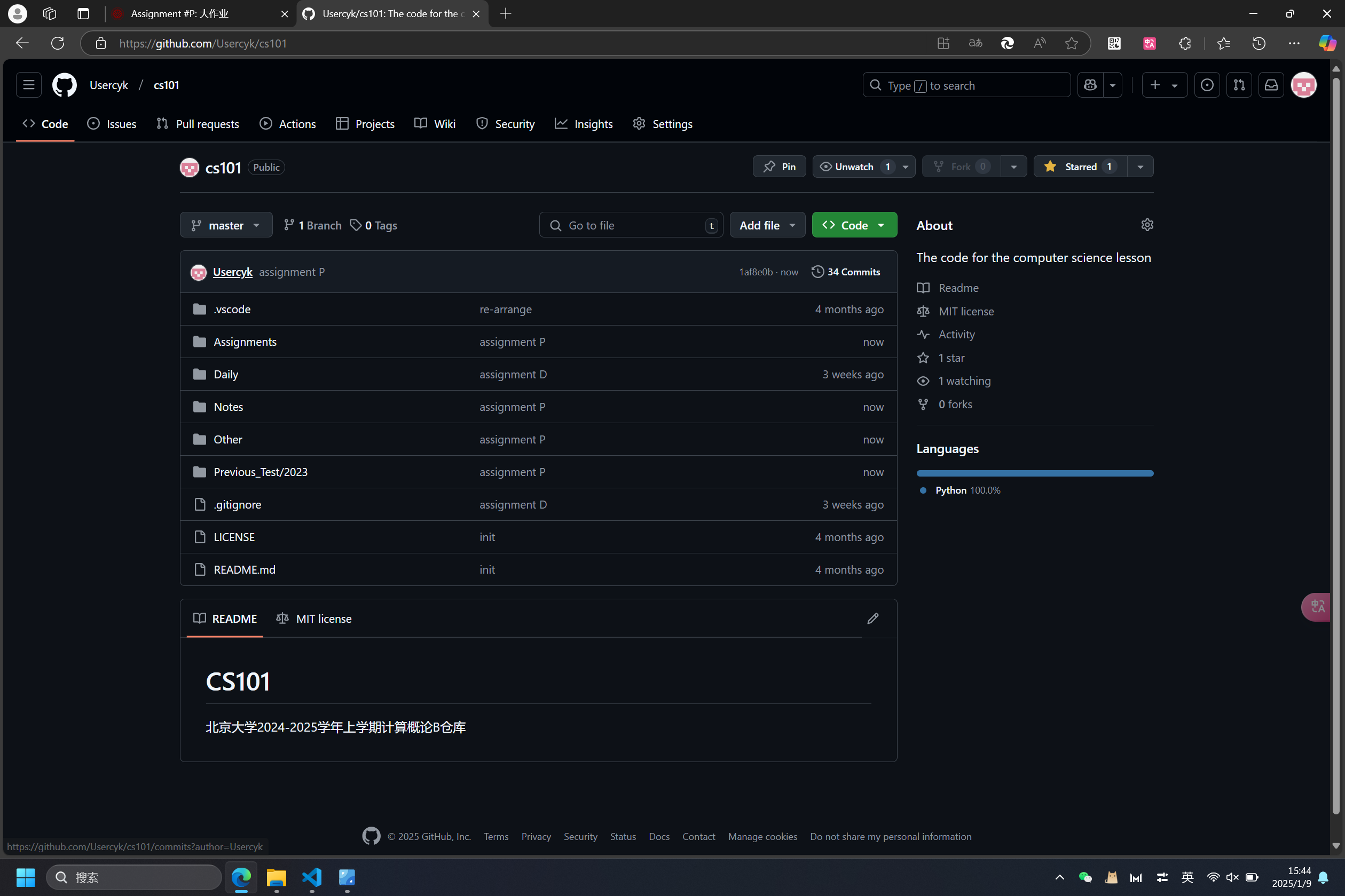Expand the master branch dropdown

(226, 225)
